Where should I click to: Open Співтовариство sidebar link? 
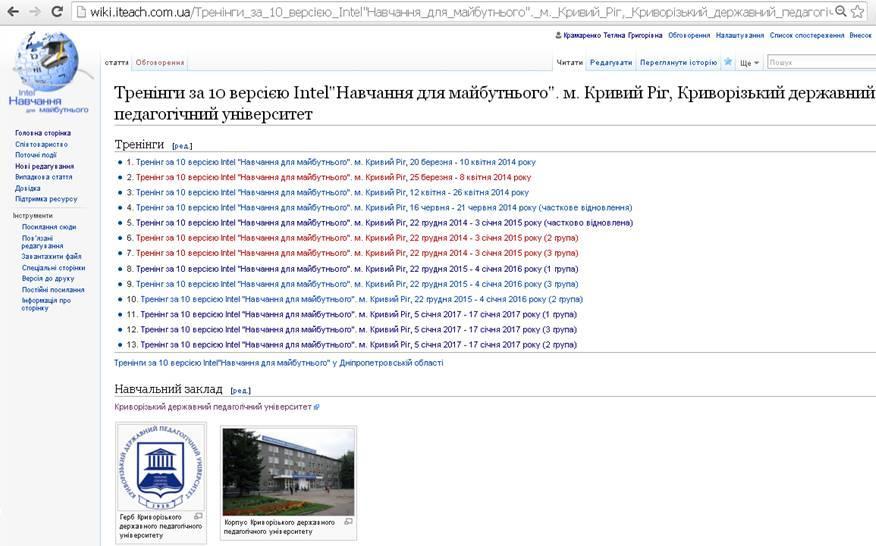pyautogui.click(x=41, y=144)
